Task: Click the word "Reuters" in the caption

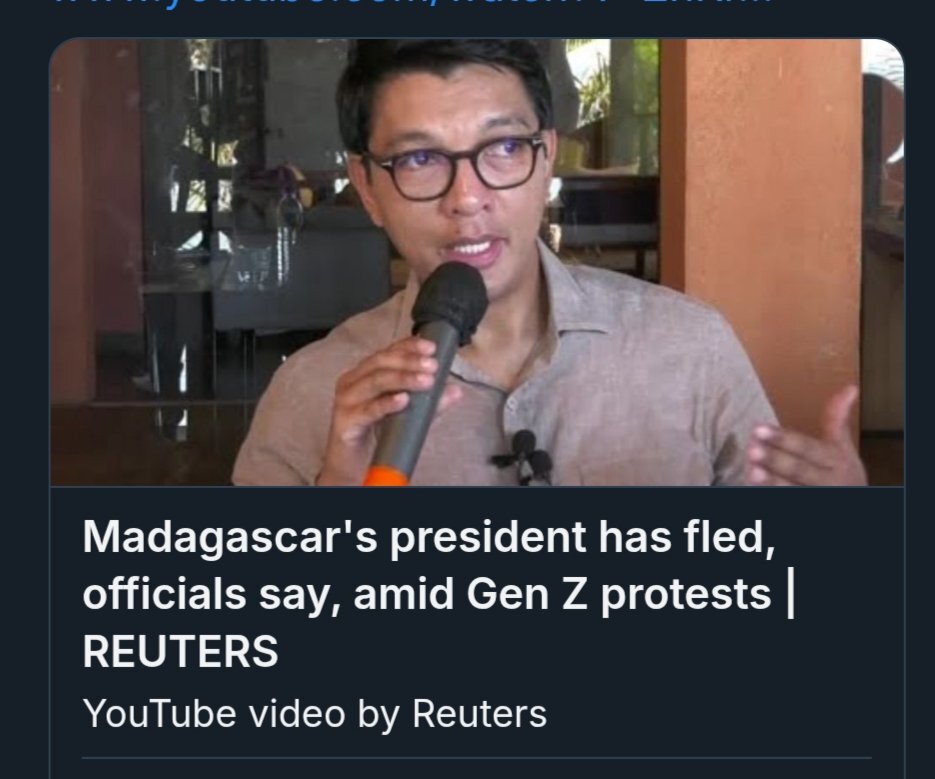Action: [x=479, y=713]
